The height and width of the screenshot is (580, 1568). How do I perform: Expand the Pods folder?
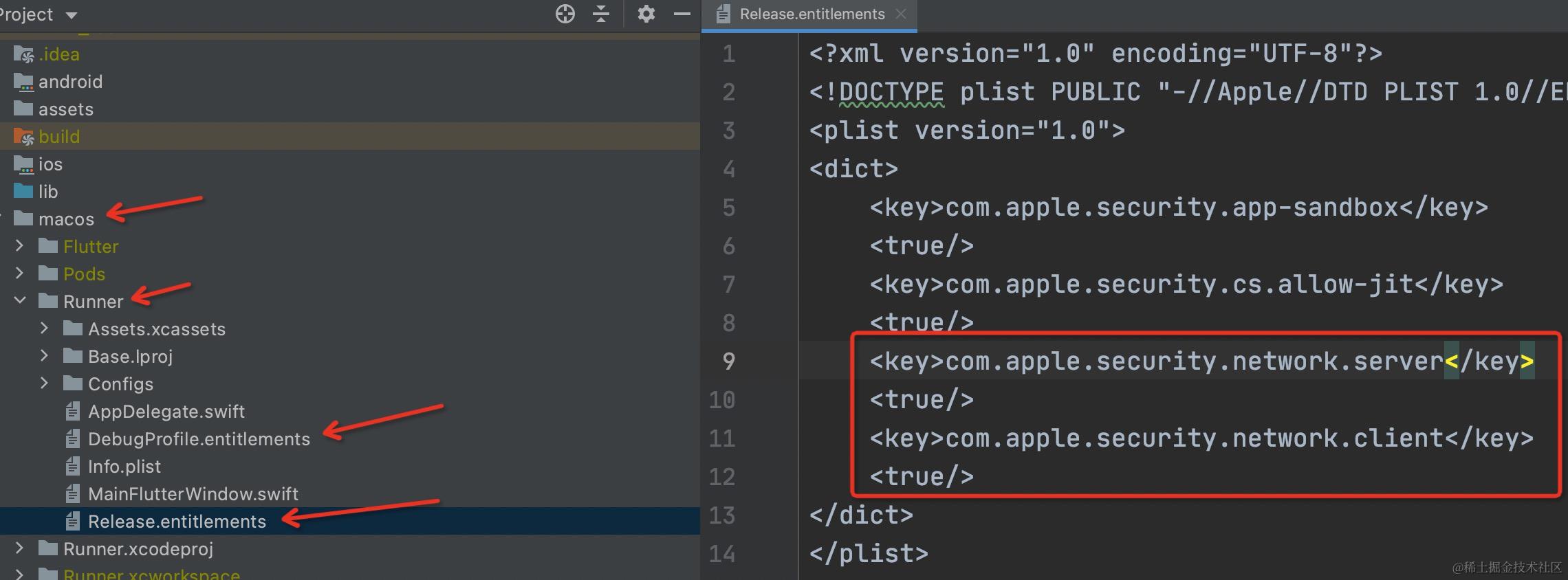[x=19, y=274]
